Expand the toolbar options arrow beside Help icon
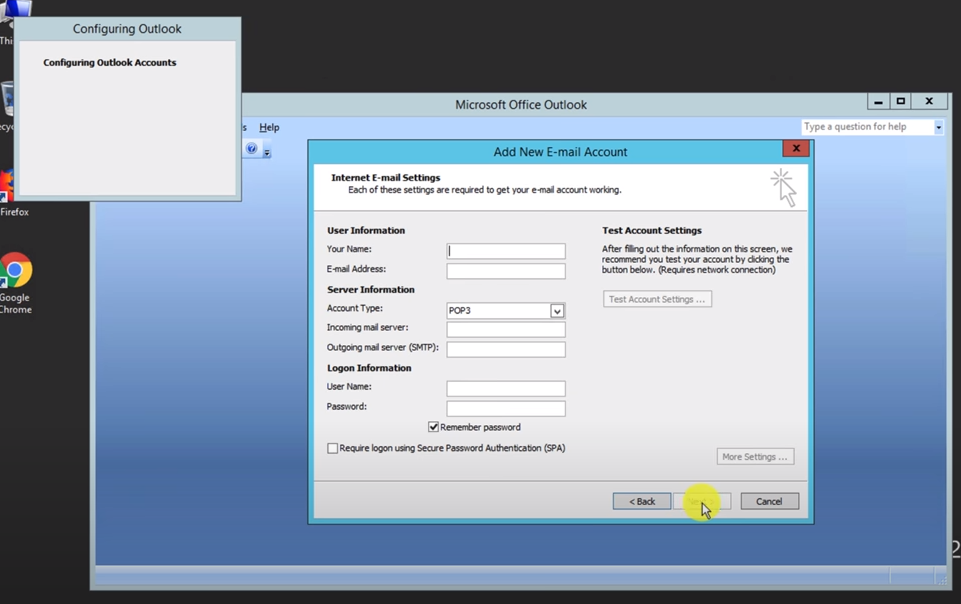The width and height of the screenshot is (961, 604). click(x=267, y=151)
